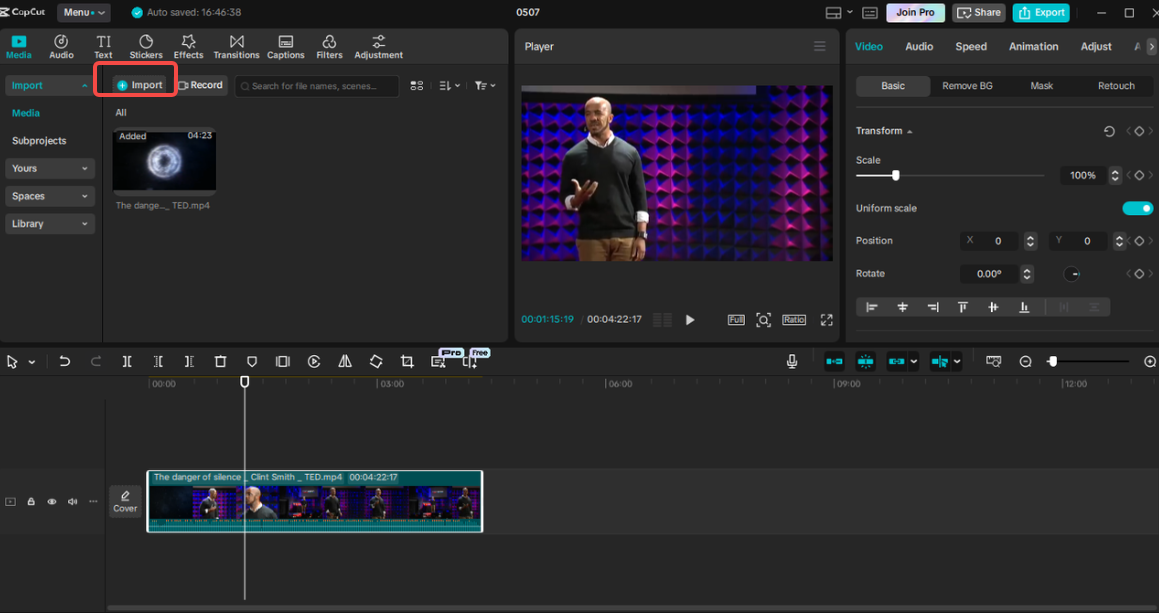Click the Export button
The height and width of the screenshot is (613, 1159).
[x=1040, y=12]
